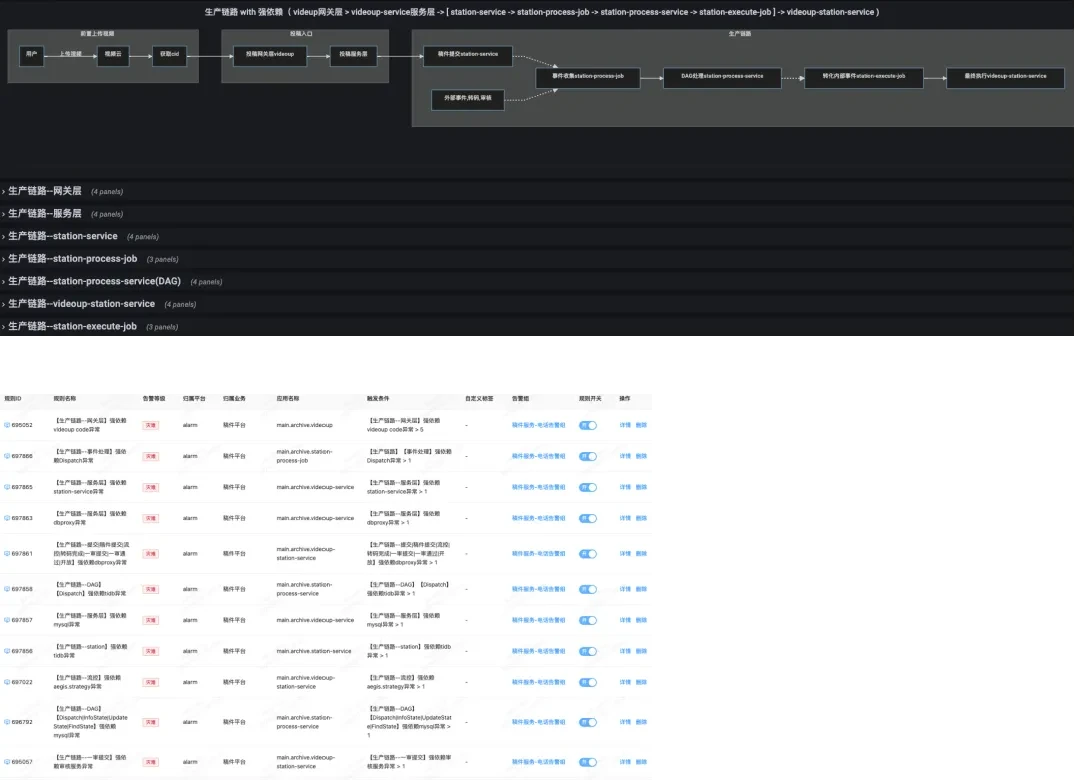The width and height of the screenshot is (1076, 782).
Task: Click the icon beside rule ID 695052
Action: point(7,425)
